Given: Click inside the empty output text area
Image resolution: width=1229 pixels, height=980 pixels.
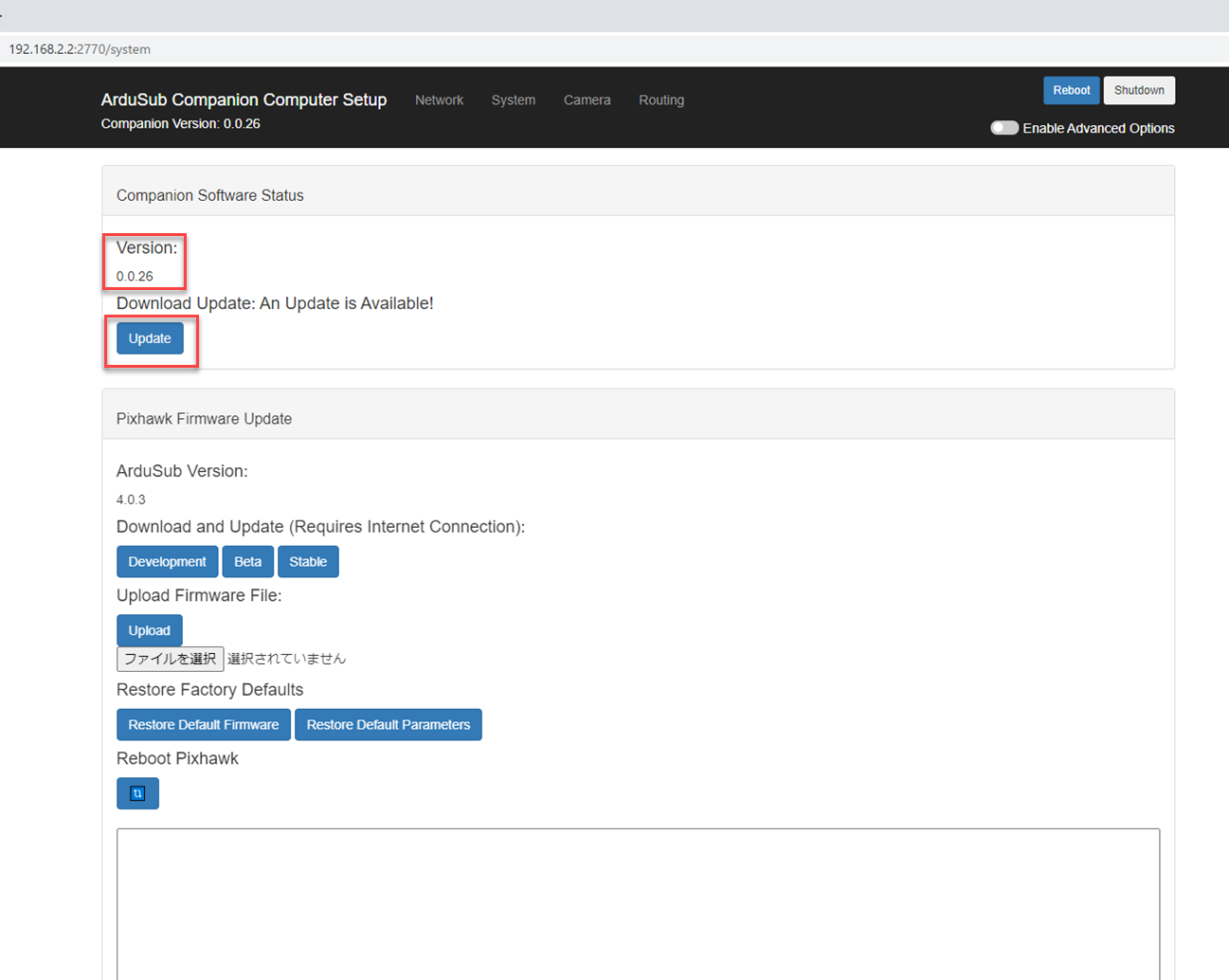Looking at the screenshot, I should tap(638, 903).
